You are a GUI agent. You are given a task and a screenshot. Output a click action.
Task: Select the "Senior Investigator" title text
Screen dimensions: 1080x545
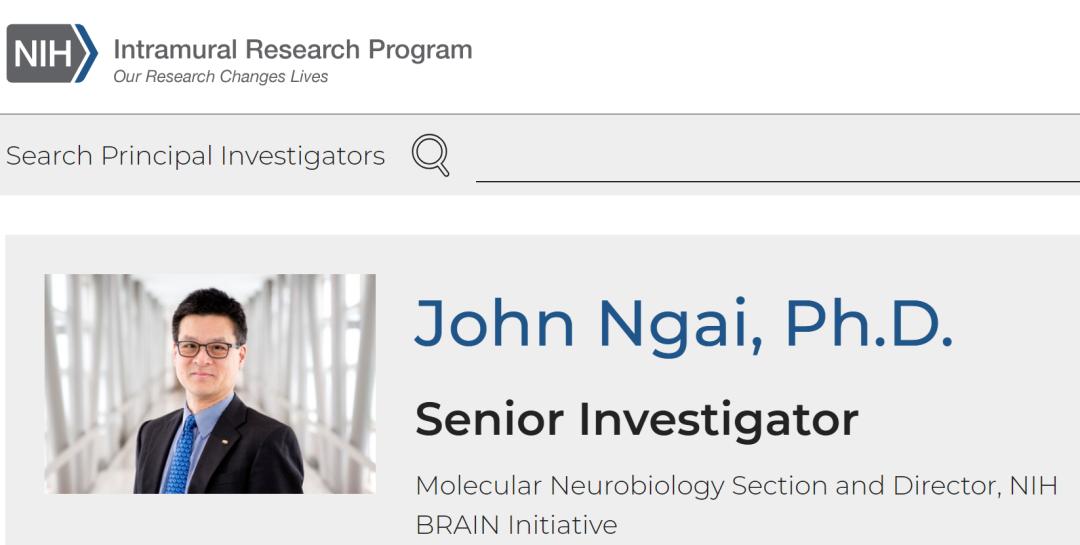tap(636, 419)
